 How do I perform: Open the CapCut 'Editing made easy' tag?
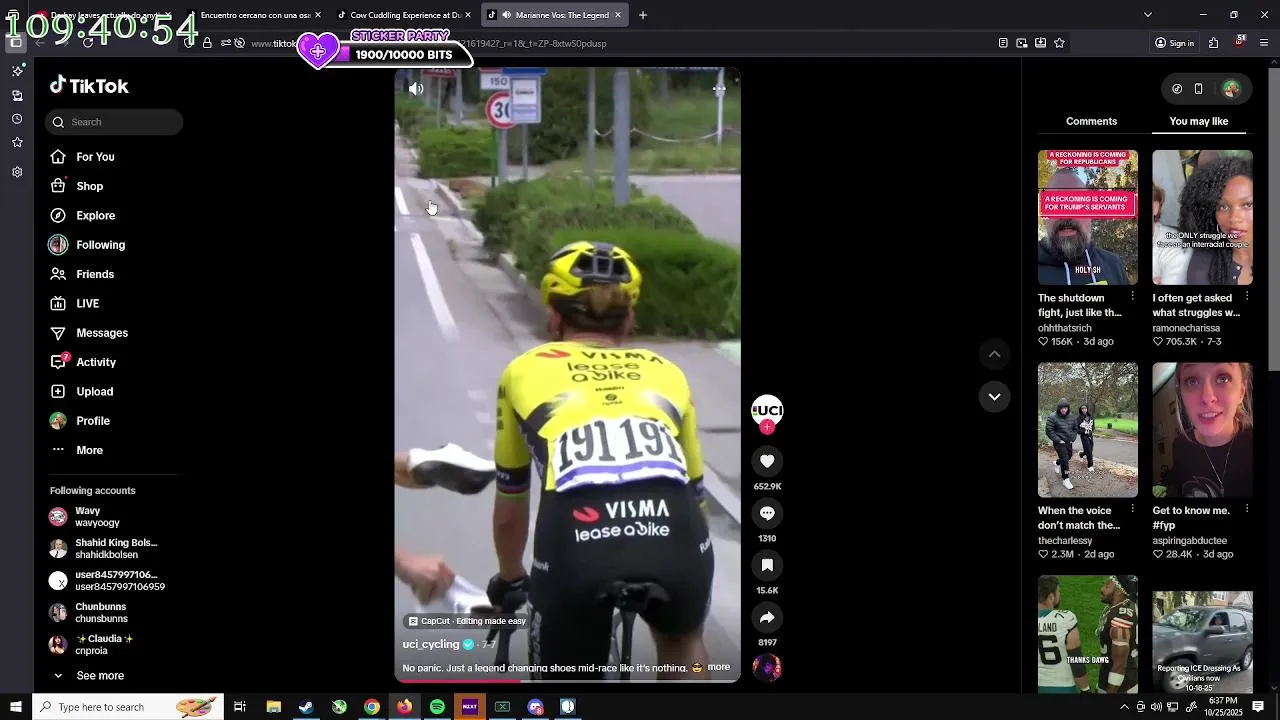467,621
